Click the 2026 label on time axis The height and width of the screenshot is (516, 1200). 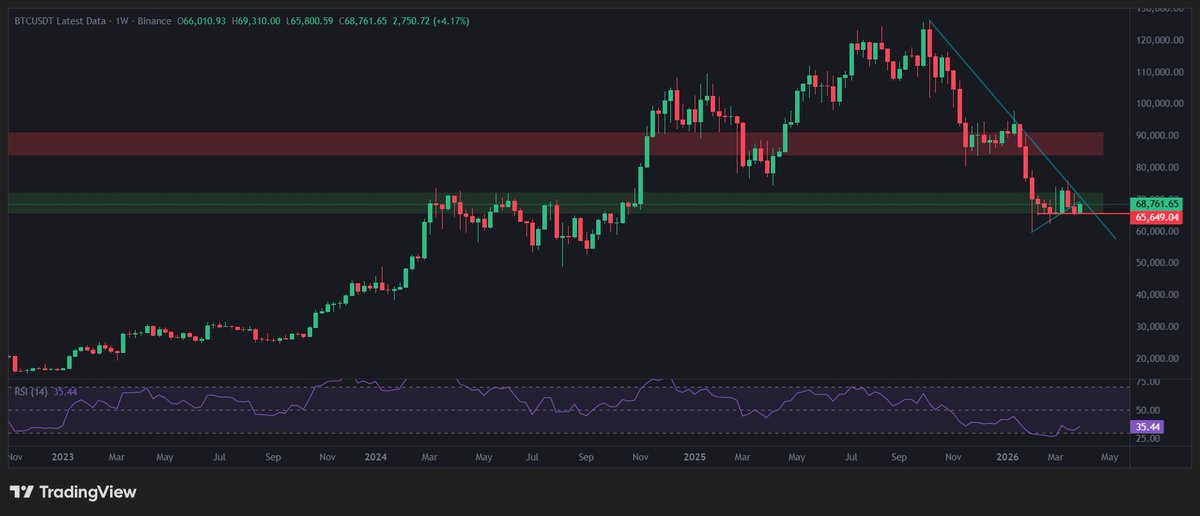pyautogui.click(x=1010, y=457)
